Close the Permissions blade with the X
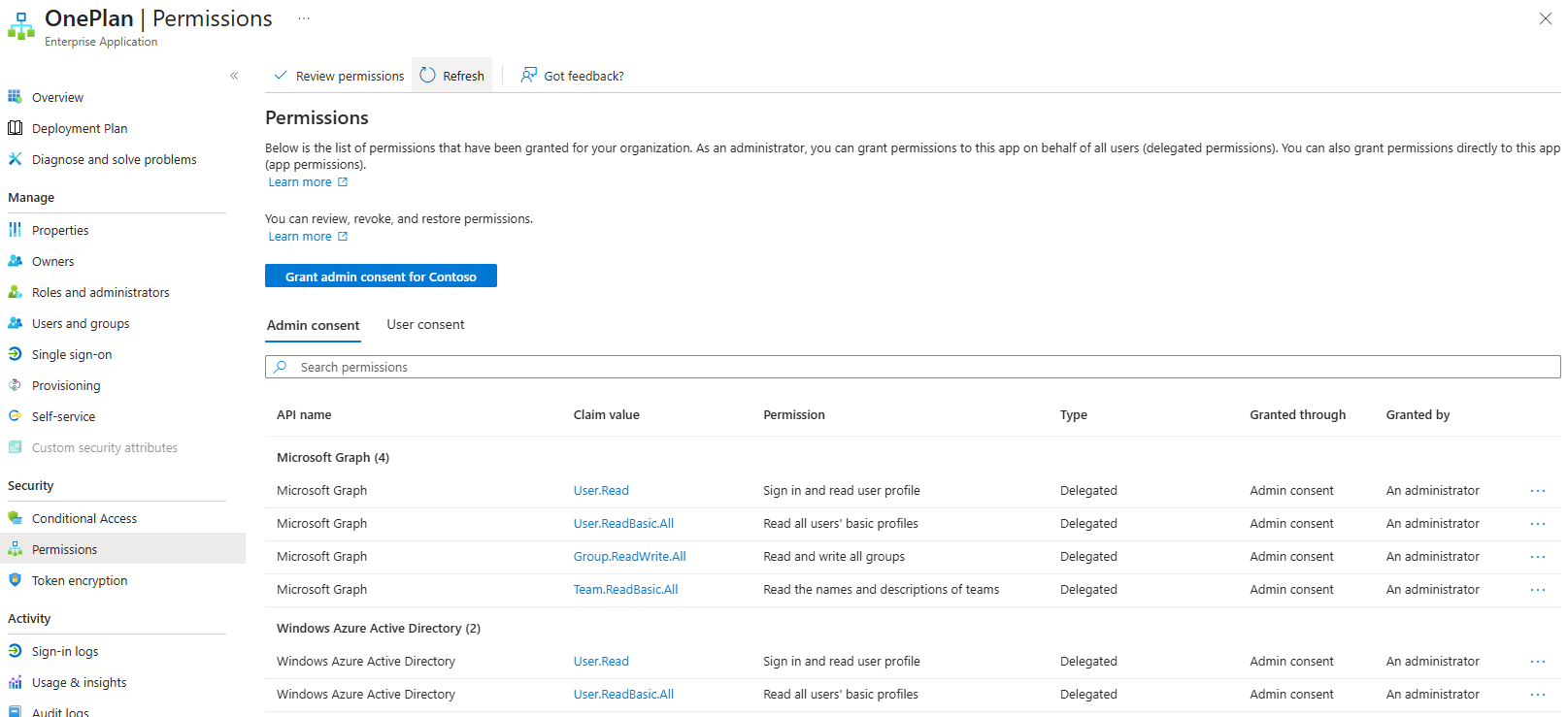Viewport: 1568px width, 717px height. coord(1545,18)
